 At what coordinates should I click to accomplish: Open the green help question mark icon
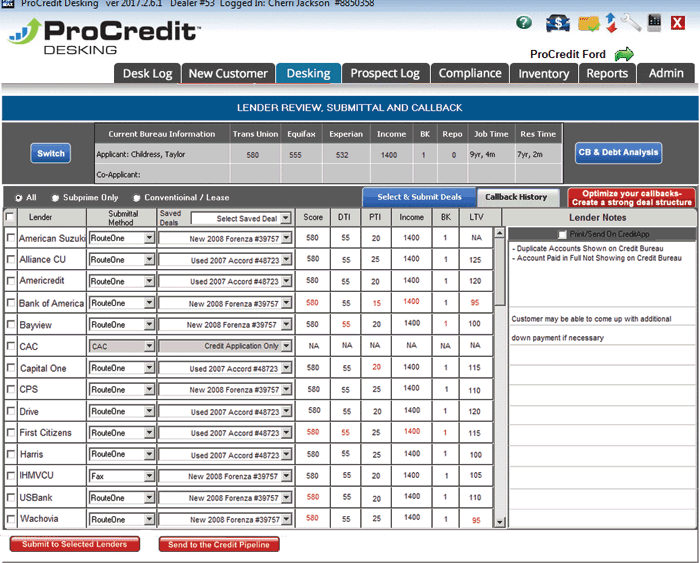524,23
